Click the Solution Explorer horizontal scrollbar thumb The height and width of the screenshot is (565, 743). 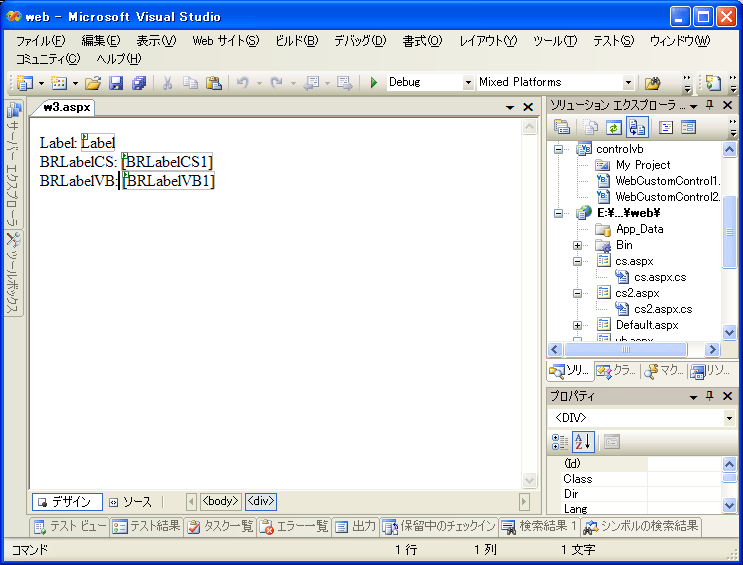pyautogui.click(x=625, y=350)
